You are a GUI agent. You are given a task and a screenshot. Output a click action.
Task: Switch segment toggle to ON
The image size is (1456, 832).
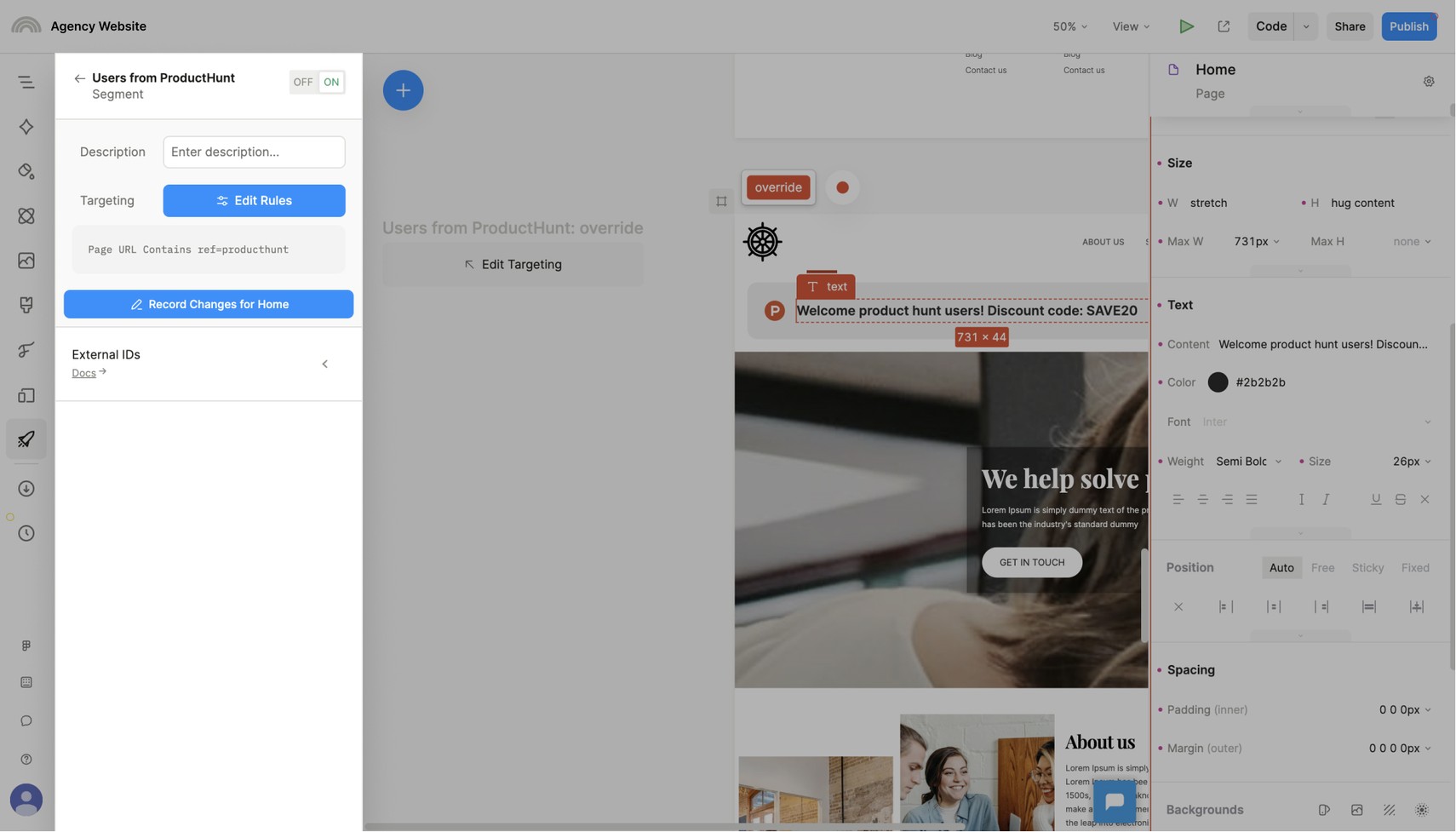pos(331,83)
